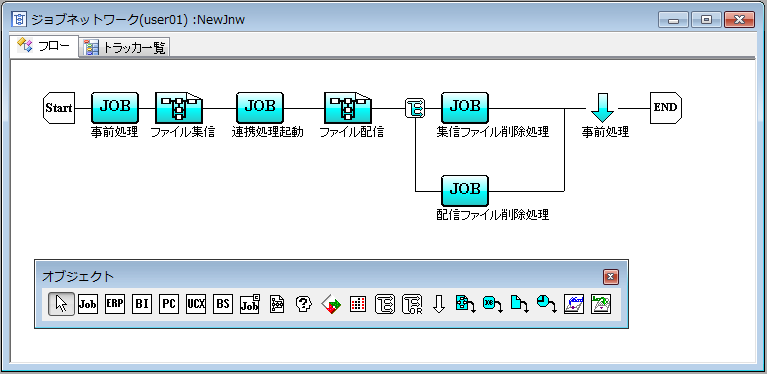
Task: Maximize the ジョブネットワーク window
Action: coord(706,20)
